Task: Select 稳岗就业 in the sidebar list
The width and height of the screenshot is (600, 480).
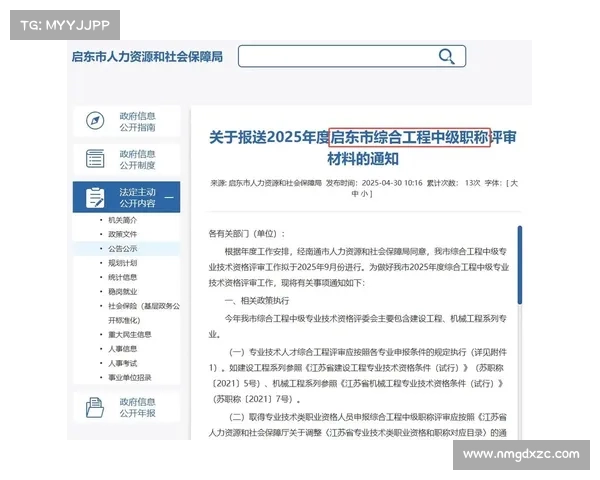Action: 122,291
